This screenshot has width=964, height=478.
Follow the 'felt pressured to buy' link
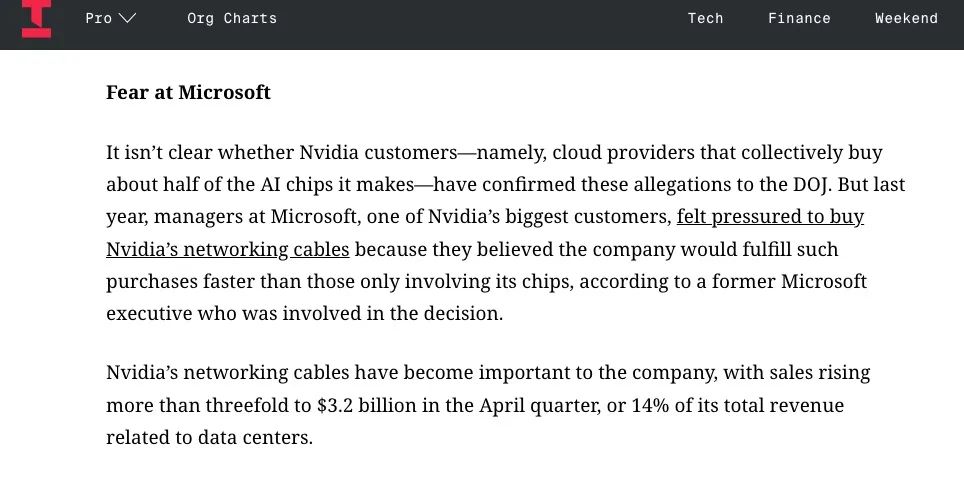[770, 216]
